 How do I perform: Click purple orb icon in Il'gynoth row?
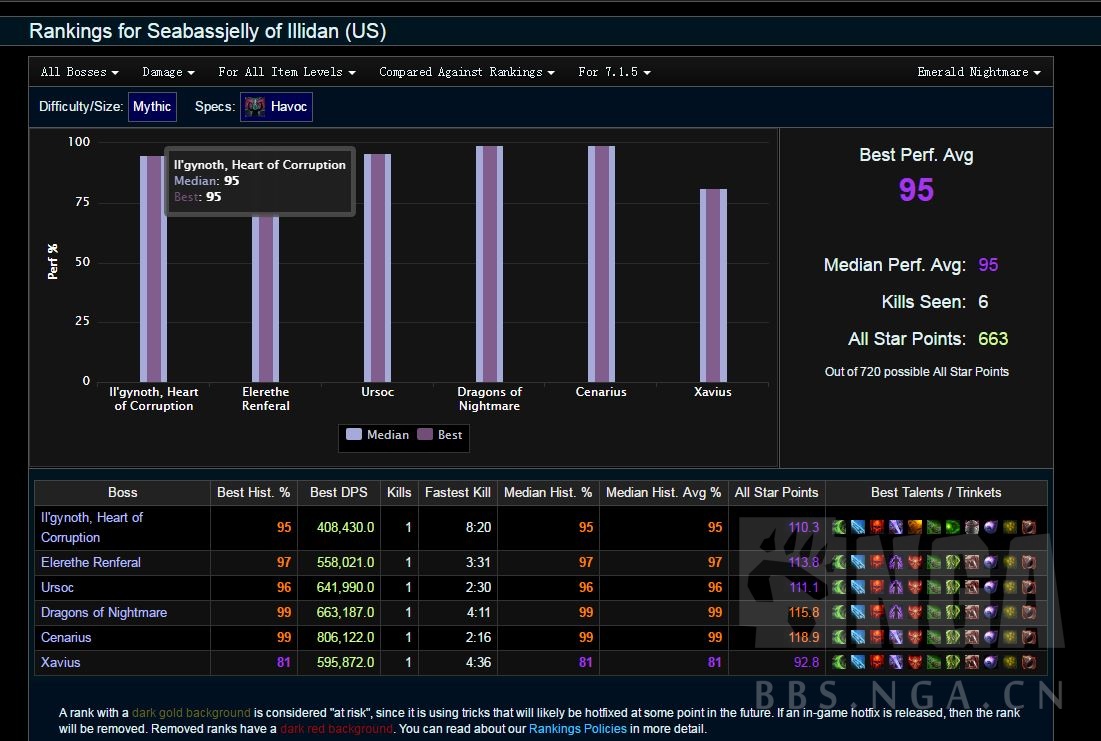point(991,527)
